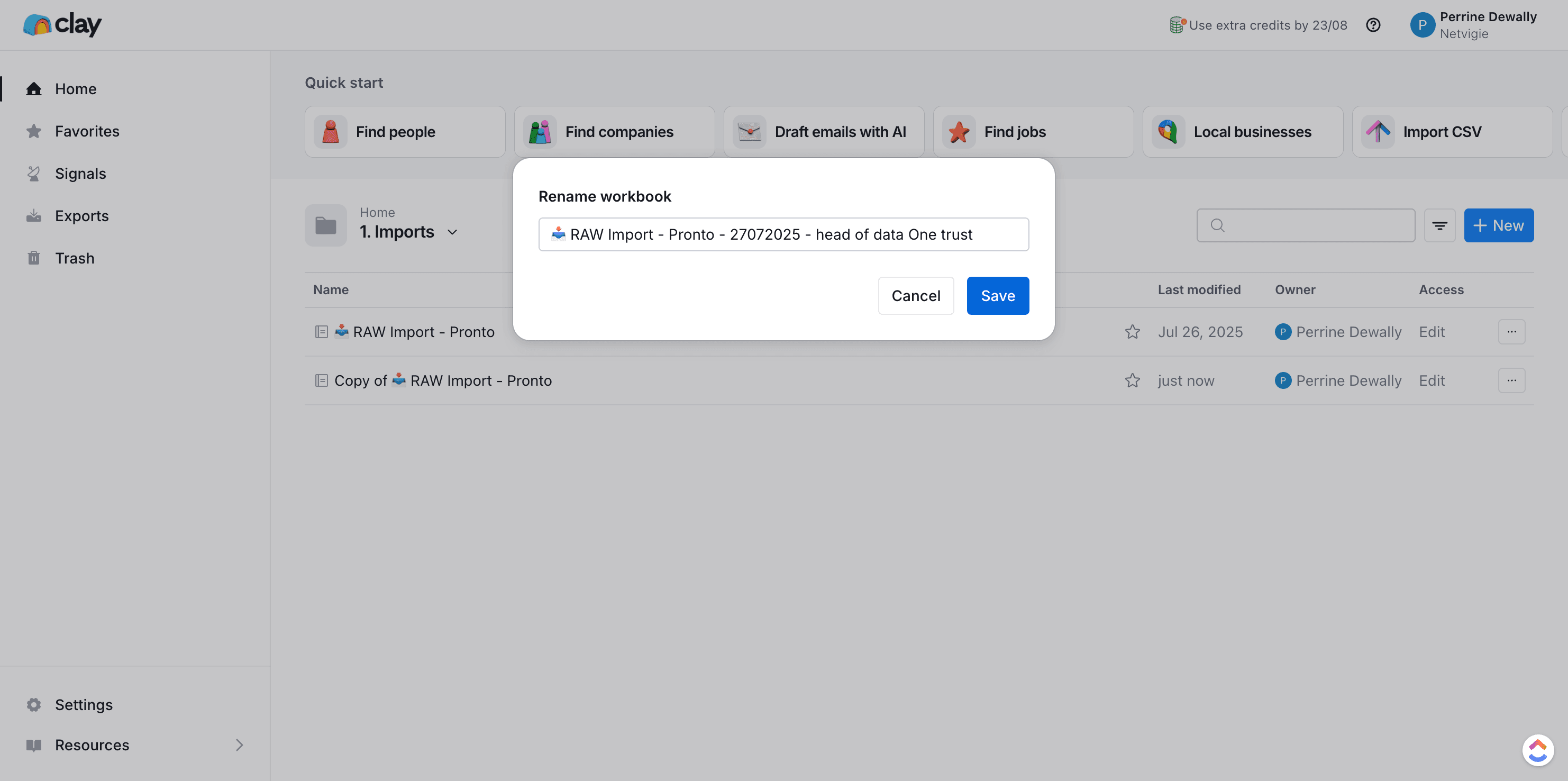The image size is (1568, 781).
Task: Open the help question mark icon
Action: (1373, 25)
